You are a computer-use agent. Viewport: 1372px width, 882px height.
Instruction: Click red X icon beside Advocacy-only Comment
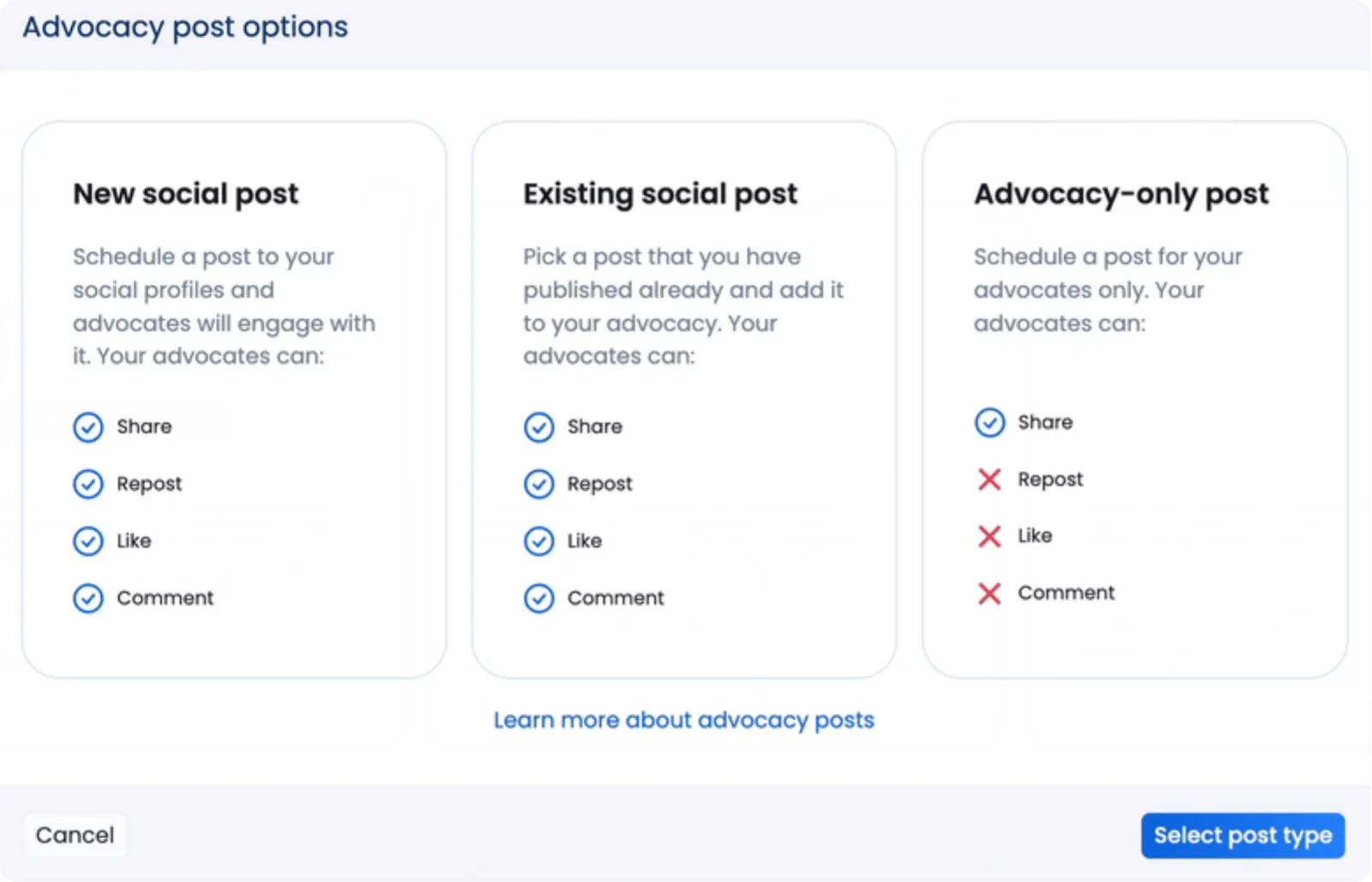click(x=990, y=593)
